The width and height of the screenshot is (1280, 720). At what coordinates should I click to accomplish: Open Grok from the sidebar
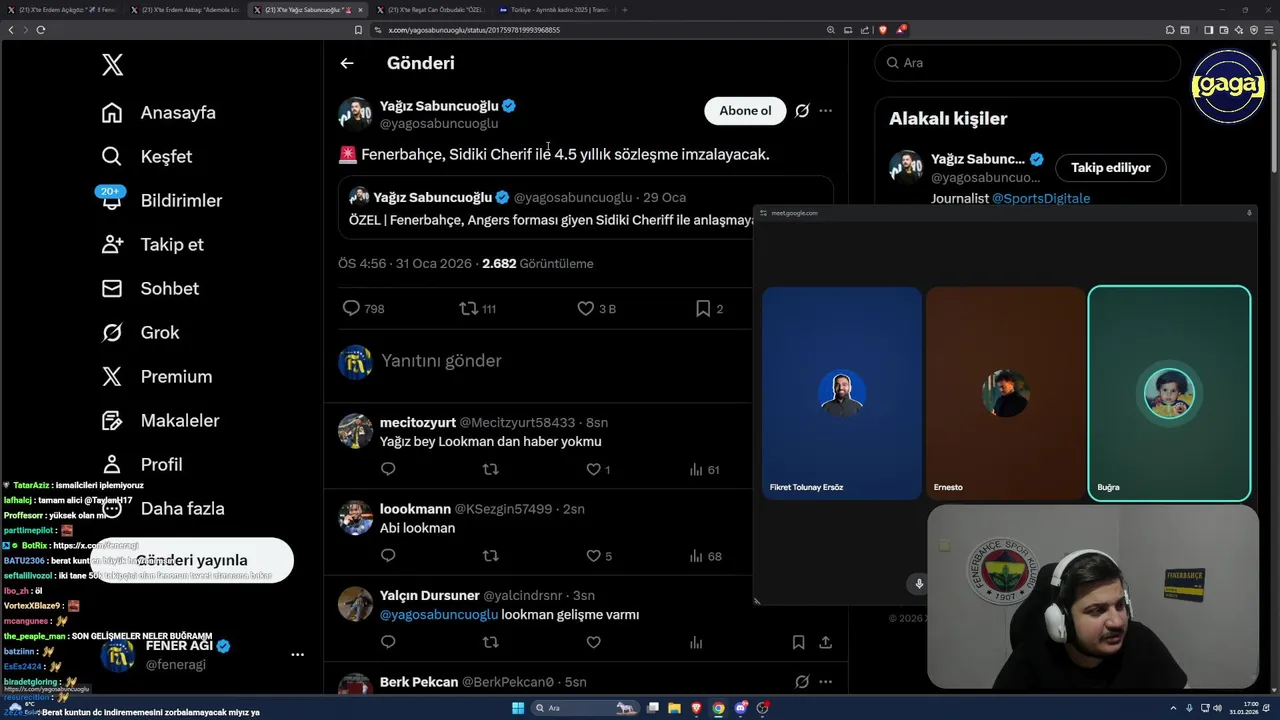[x=140, y=333]
